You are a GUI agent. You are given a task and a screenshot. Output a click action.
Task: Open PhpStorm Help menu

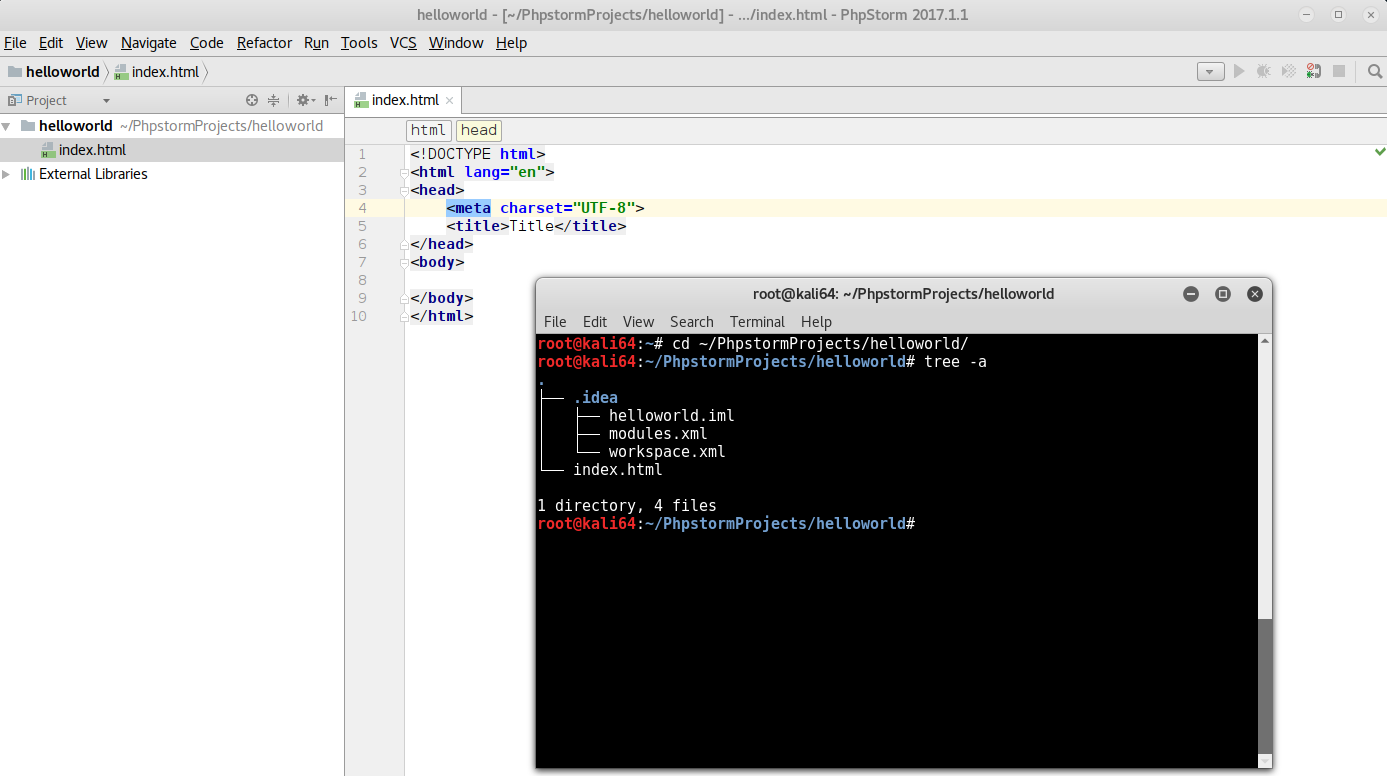pos(511,43)
